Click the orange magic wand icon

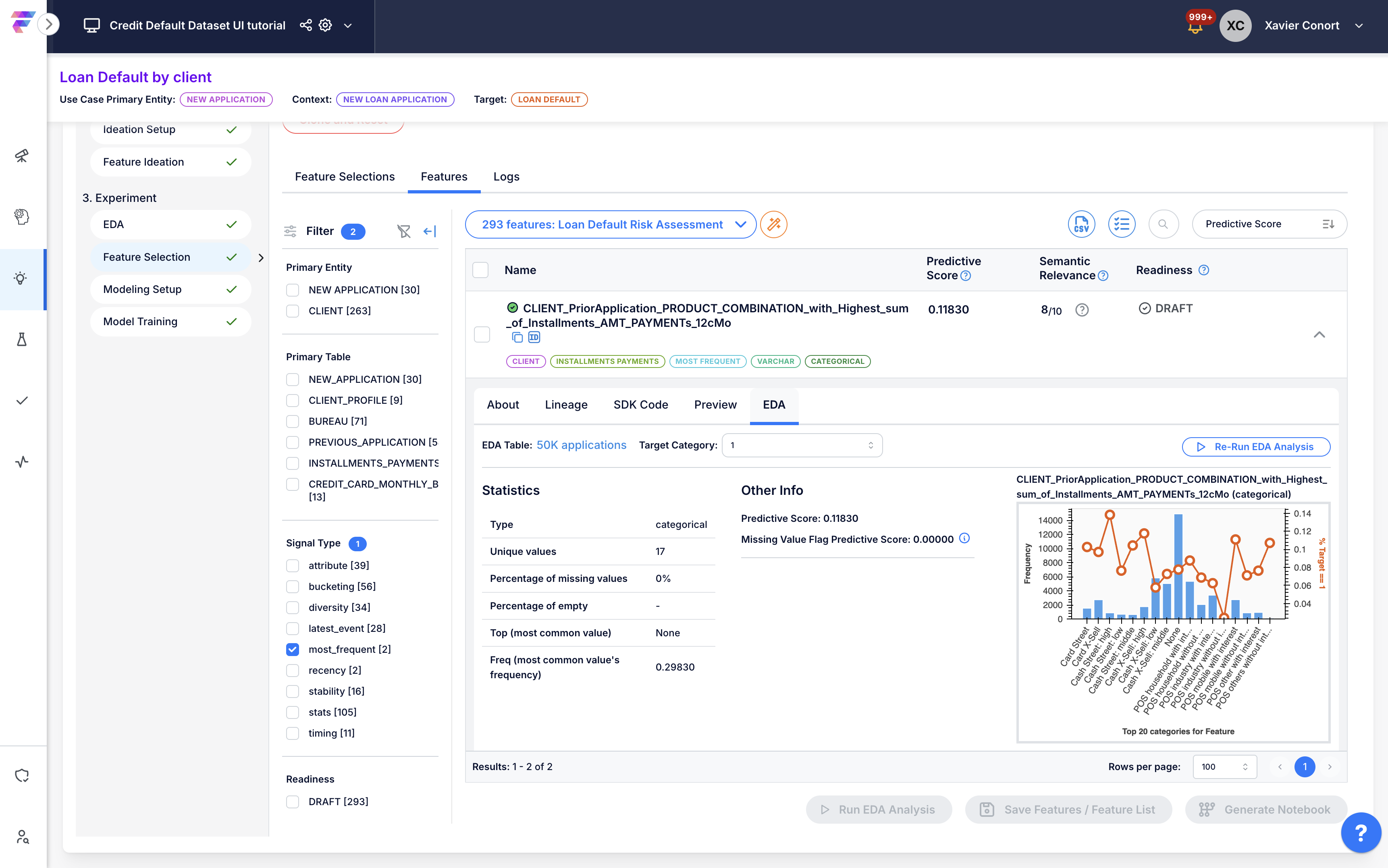click(773, 224)
